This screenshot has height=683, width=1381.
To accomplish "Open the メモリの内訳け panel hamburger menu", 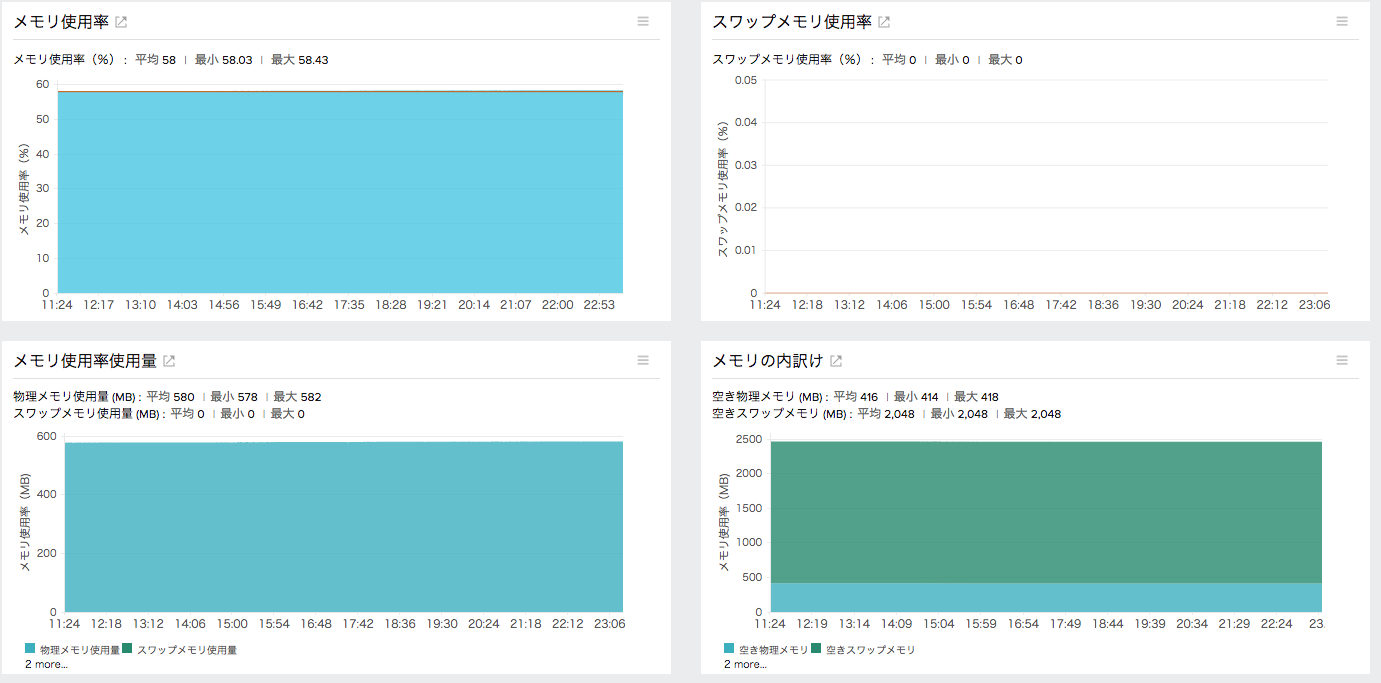I will (x=1344, y=360).
